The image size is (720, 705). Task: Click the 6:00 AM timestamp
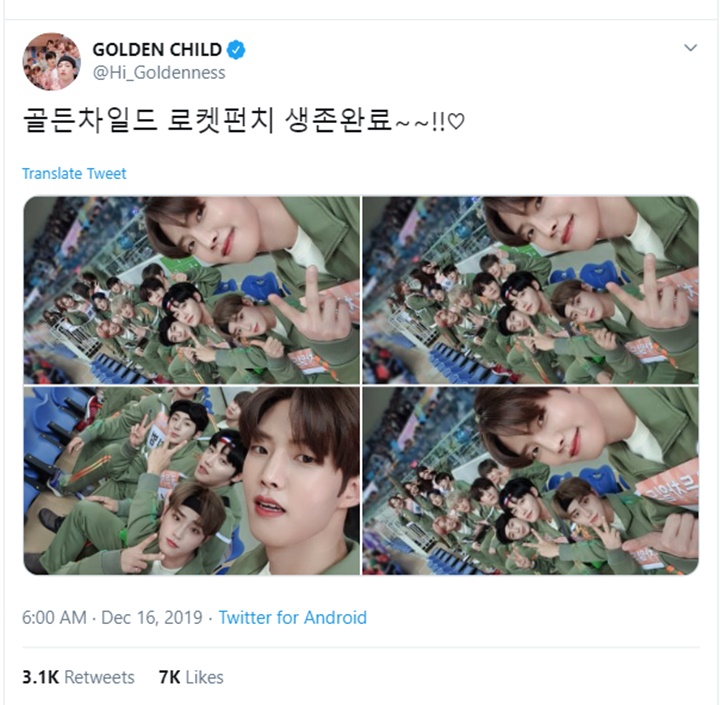pyautogui.click(x=54, y=618)
